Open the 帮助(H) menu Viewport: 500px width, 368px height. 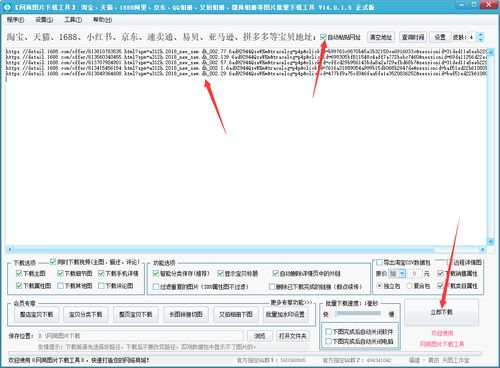(x=102, y=20)
